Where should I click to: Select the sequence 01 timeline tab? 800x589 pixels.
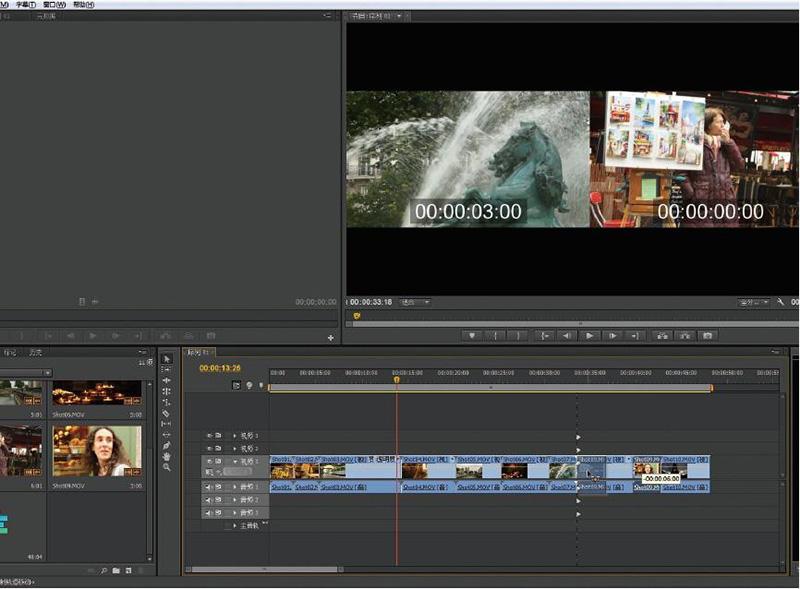click(198, 352)
